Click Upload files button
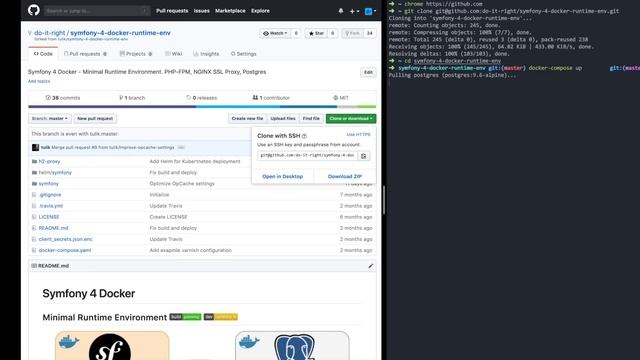640x360 pixels. [283, 119]
